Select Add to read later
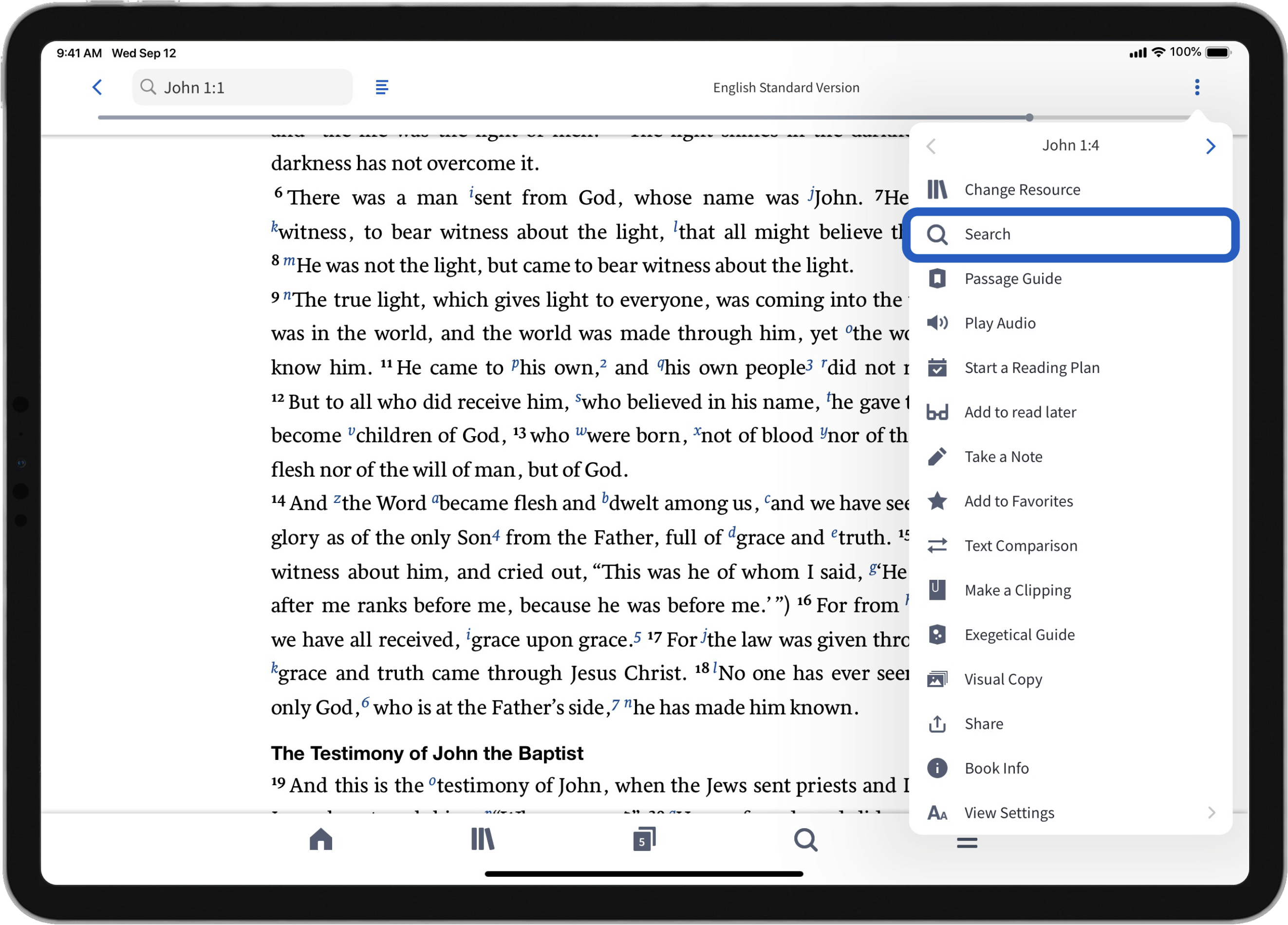This screenshot has width=1288, height=925. point(1070,412)
